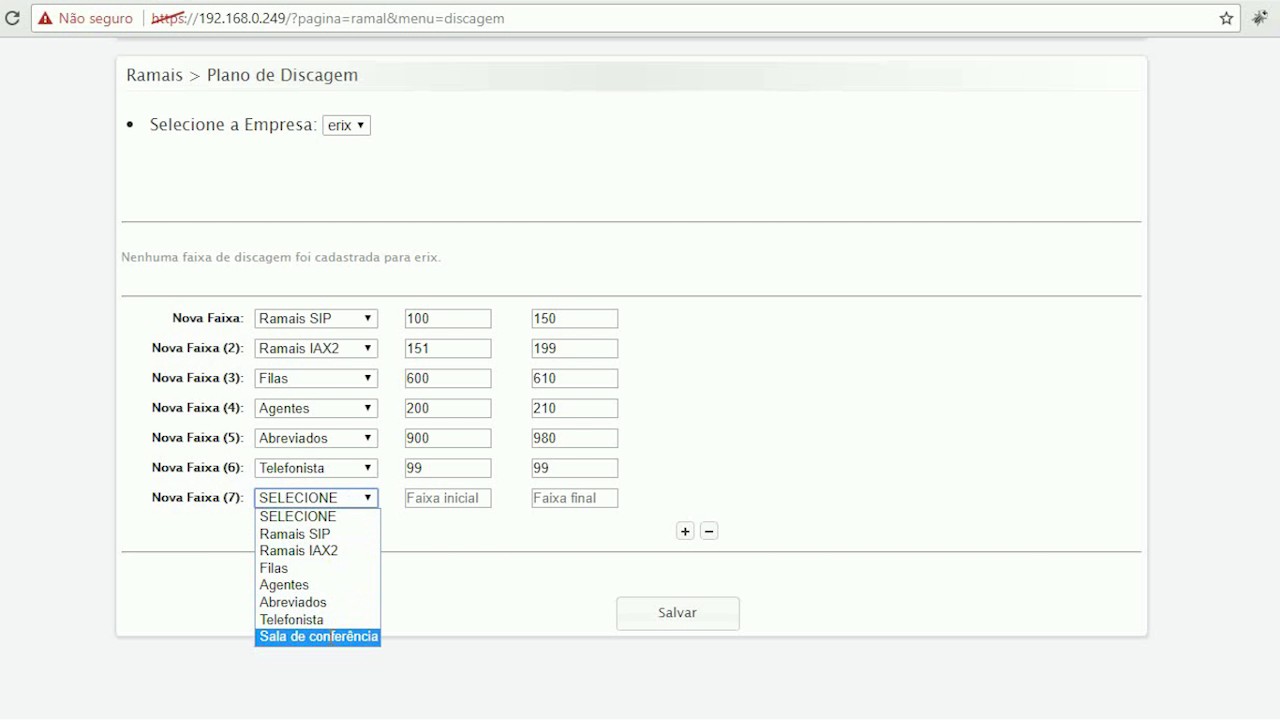Collapse the Nova Faixa (7) SELECIONE dropdown
Viewport: 1280px width, 720px height.
pos(316,498)
